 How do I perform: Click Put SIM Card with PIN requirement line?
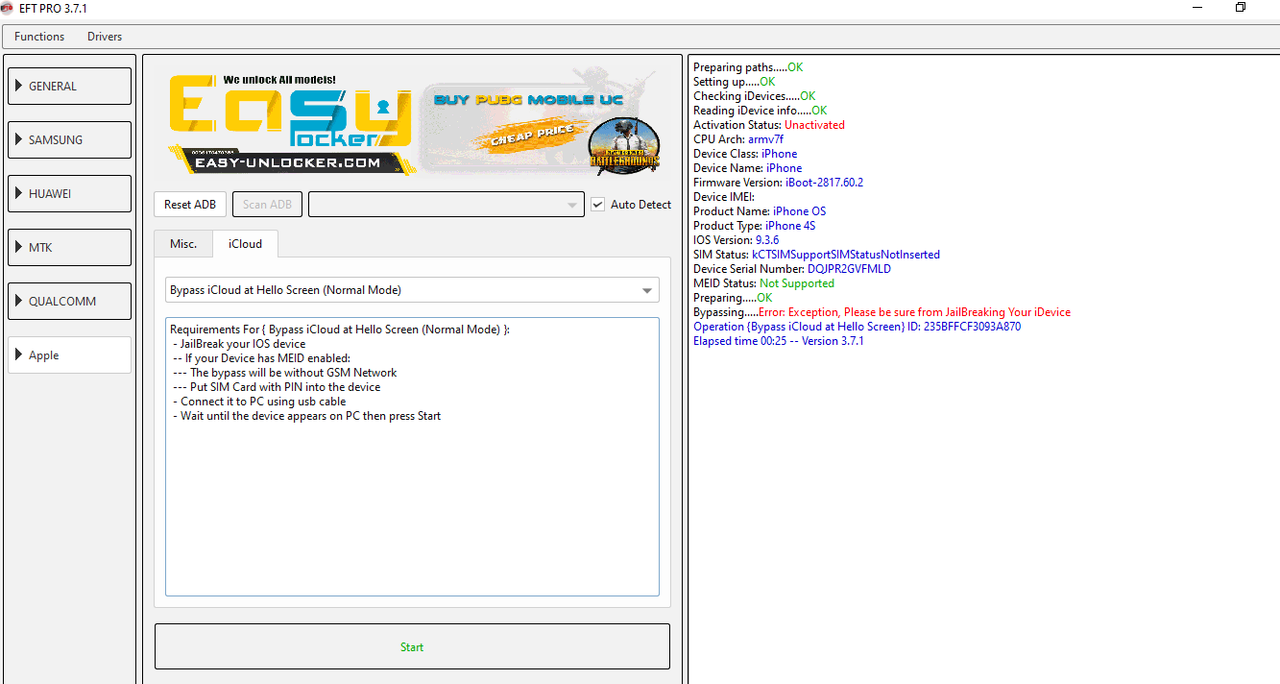(x=277, y=387)
